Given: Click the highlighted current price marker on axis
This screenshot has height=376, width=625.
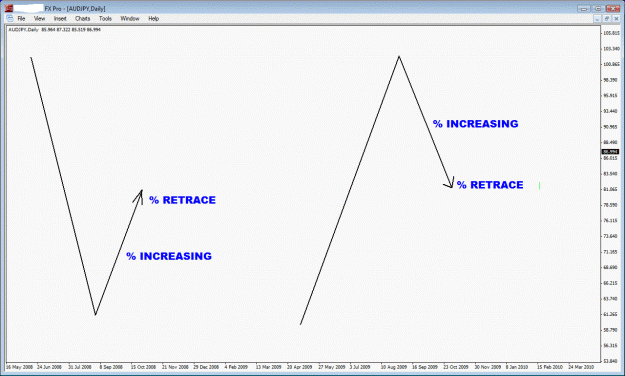Looking at the screenshot, I should pos(610,152).
